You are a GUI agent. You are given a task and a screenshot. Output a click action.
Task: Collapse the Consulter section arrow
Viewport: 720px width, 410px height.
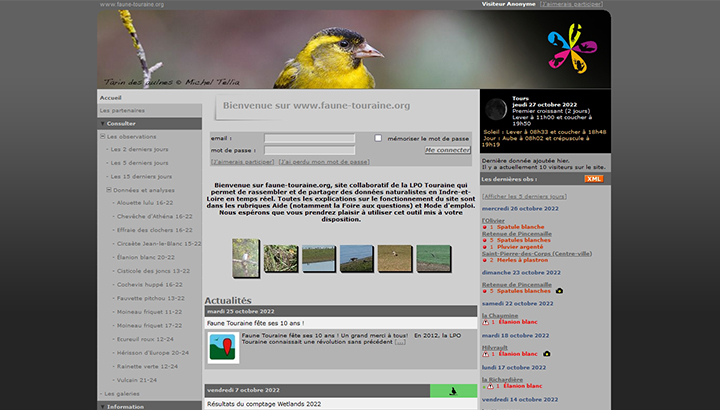click(102, 124)
